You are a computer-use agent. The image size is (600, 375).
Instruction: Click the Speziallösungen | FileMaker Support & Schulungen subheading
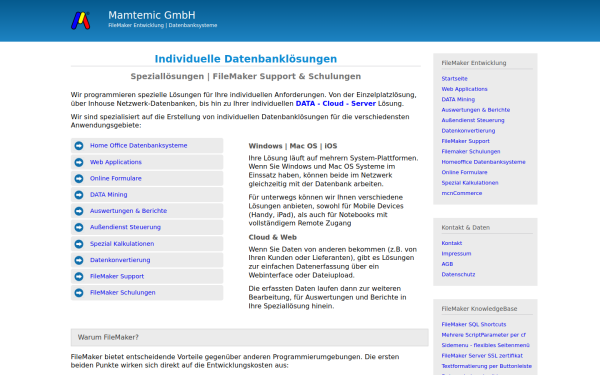pos(246,76)
